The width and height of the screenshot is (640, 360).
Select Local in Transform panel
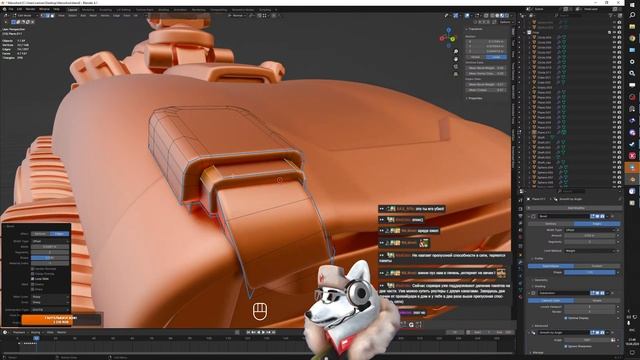[496, 57]
